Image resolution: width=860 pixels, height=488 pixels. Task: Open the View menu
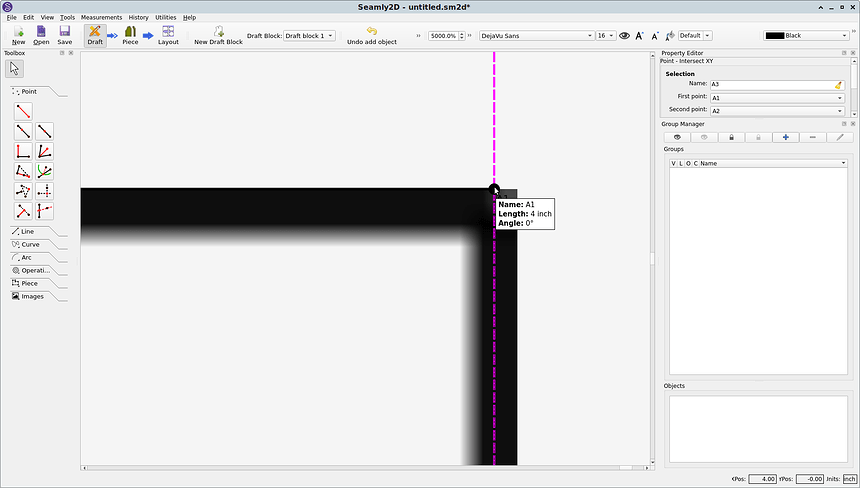[47, 18]
